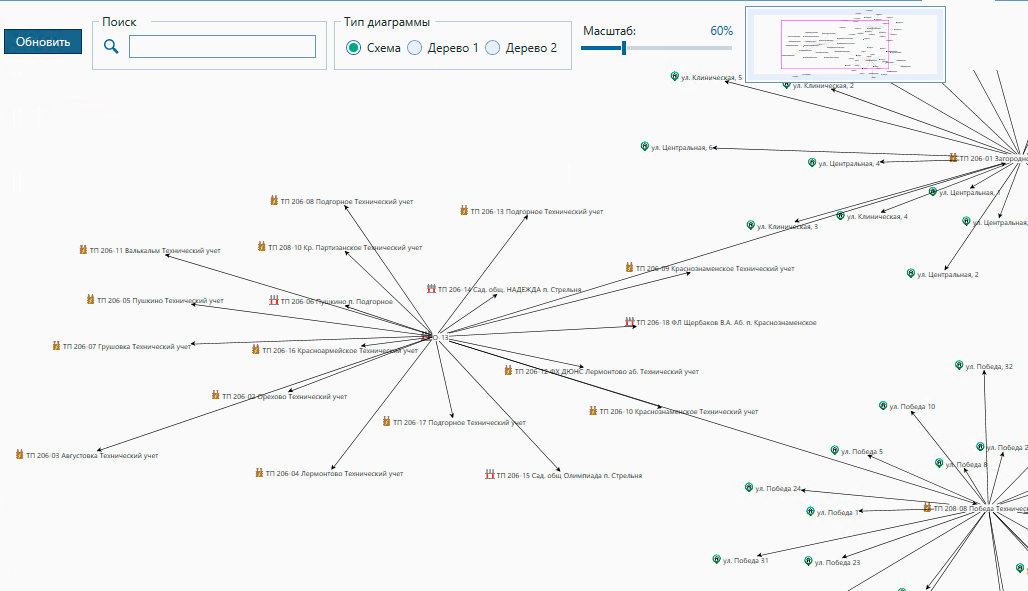The width and height of the screenshot is (1028, 591).
Task: Select the ТП 206-08 Подгорное substation icon
Action: [274, 201]
